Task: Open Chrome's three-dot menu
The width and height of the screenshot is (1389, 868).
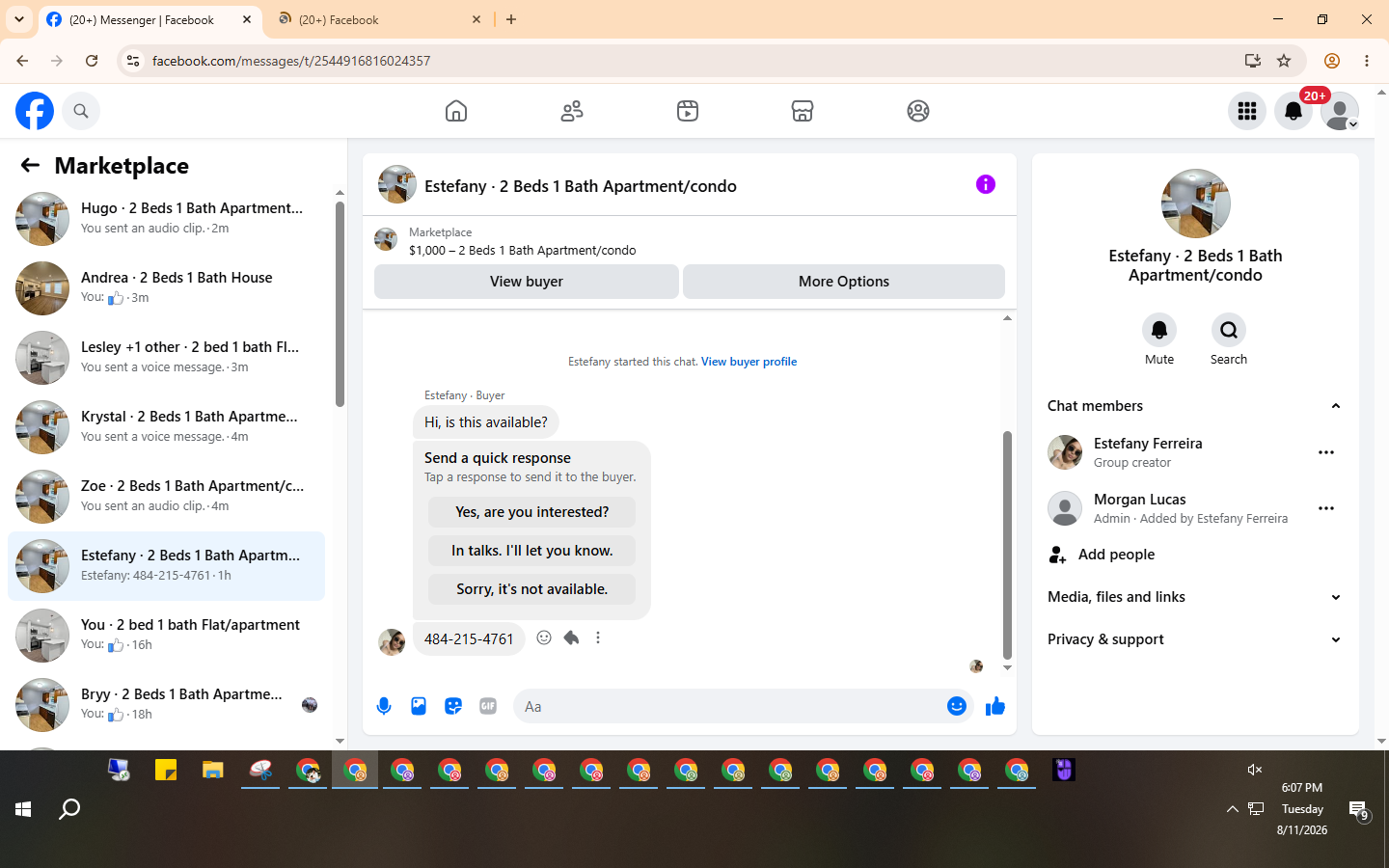Action: (1367, 61)
